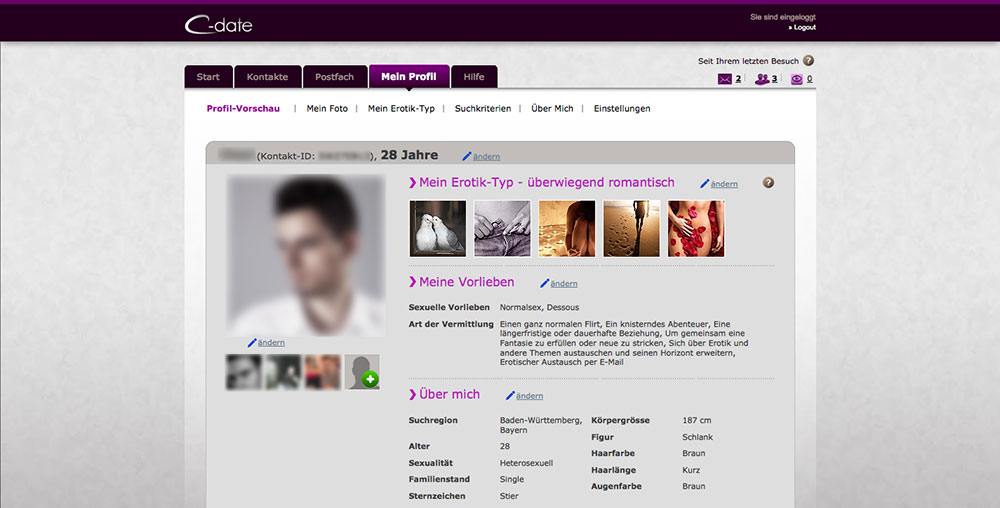
Task: Click the Logout link
Action: click(x=801, y=28)
